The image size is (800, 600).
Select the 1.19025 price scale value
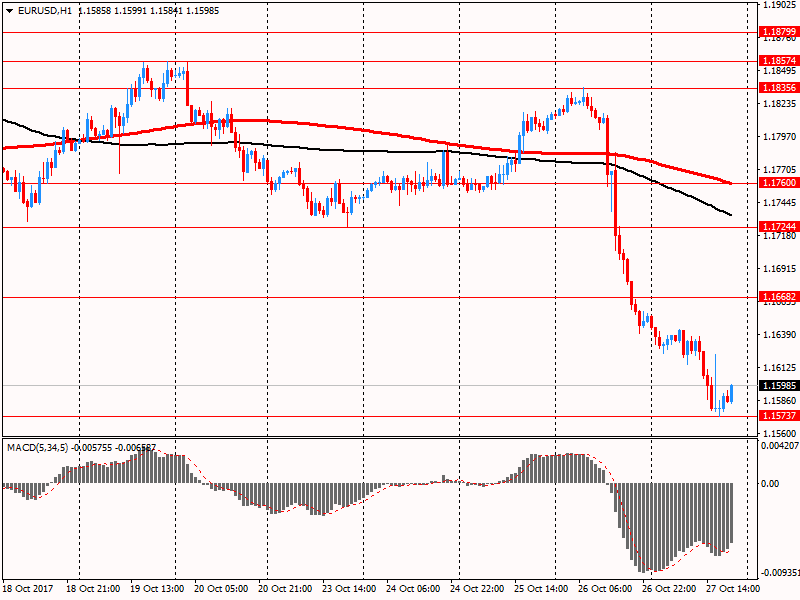coord(780,5)
